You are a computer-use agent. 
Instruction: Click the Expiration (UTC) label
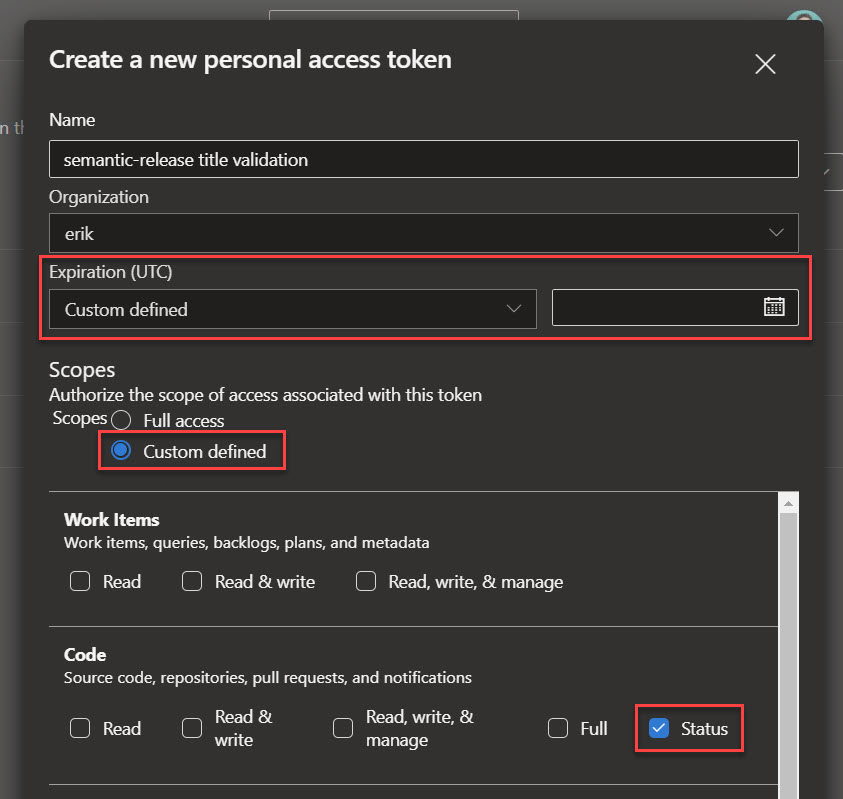click(x=111, y=272)
